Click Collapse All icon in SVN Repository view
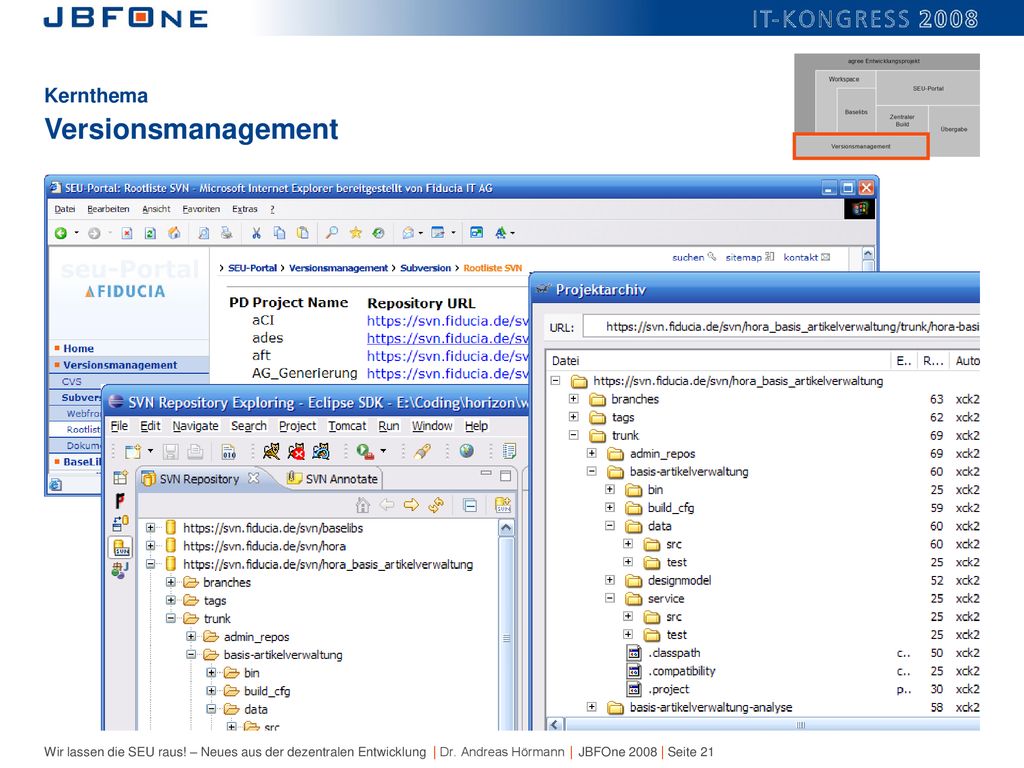1024x768 pixels. click(x=470, y=505)
